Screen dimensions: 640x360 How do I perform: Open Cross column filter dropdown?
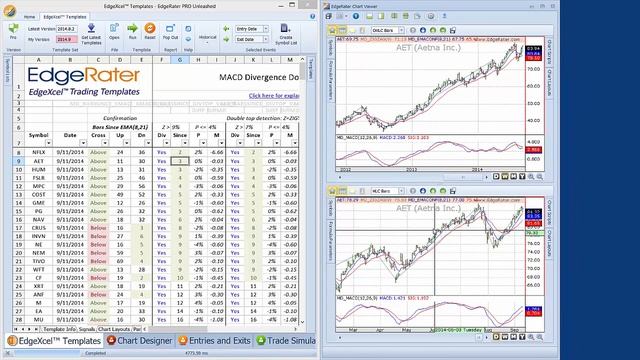(x=105, y=143)
